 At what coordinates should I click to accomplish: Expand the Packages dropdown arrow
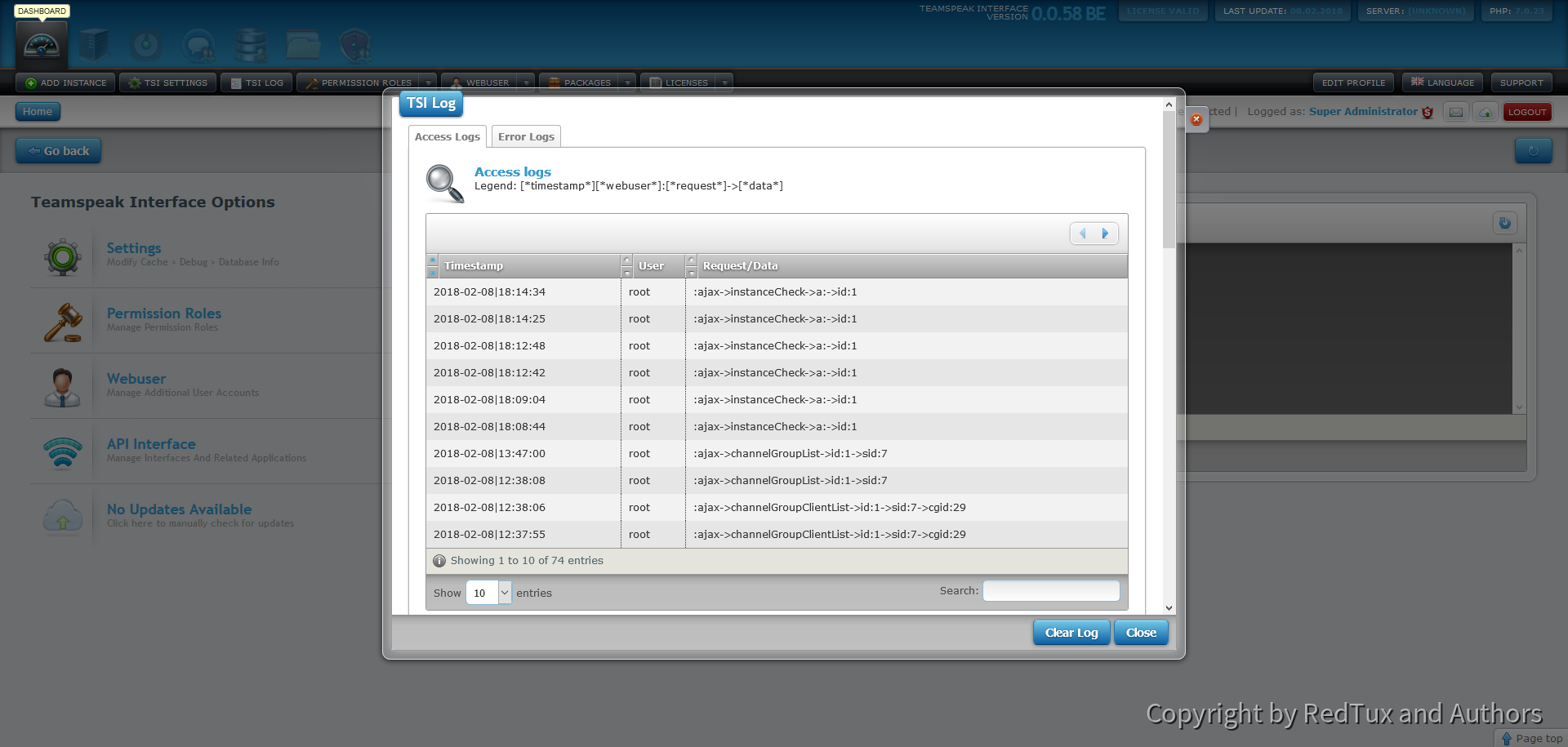point(627,82)
